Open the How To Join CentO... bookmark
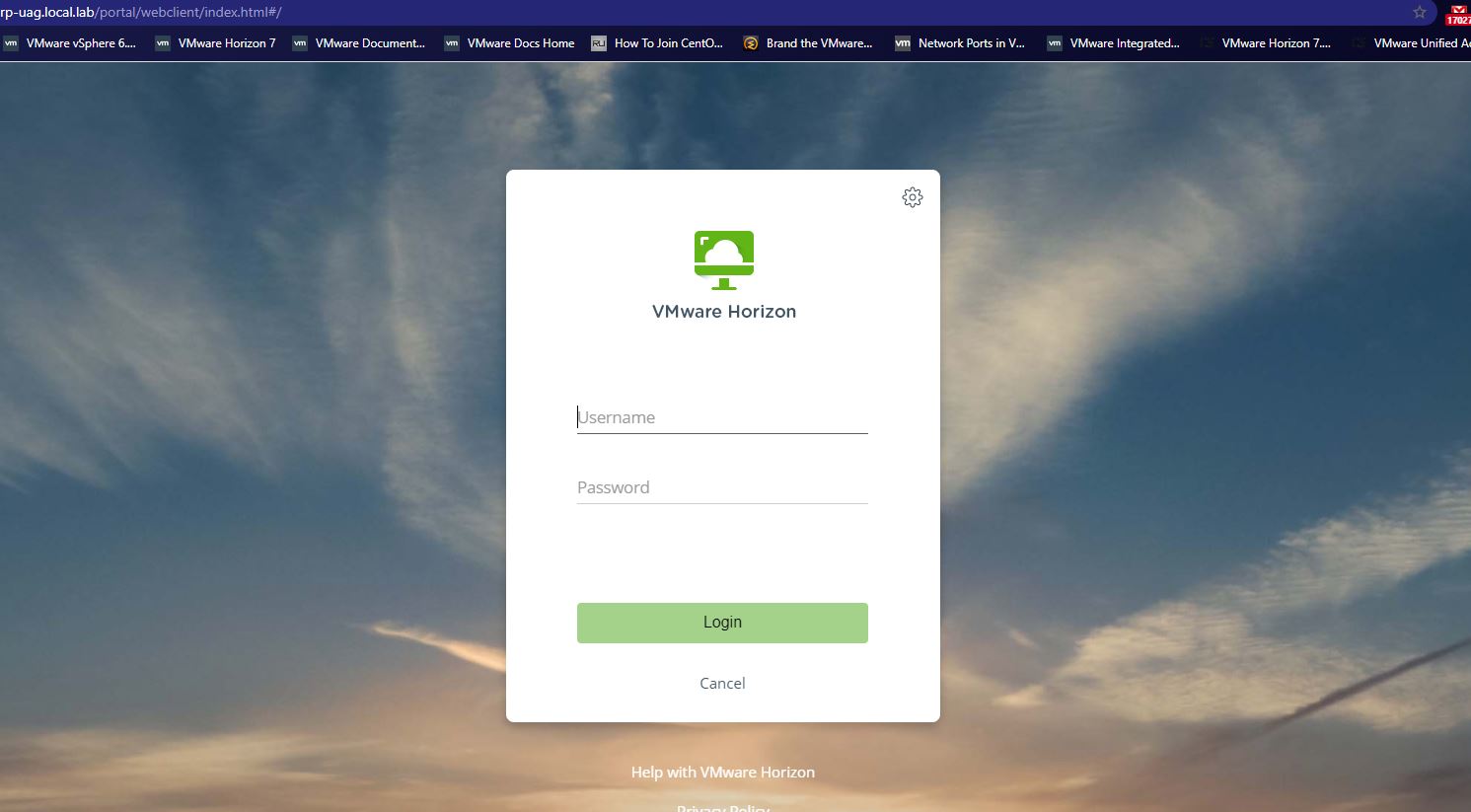The image size is (1471, 812). (657, 43)
